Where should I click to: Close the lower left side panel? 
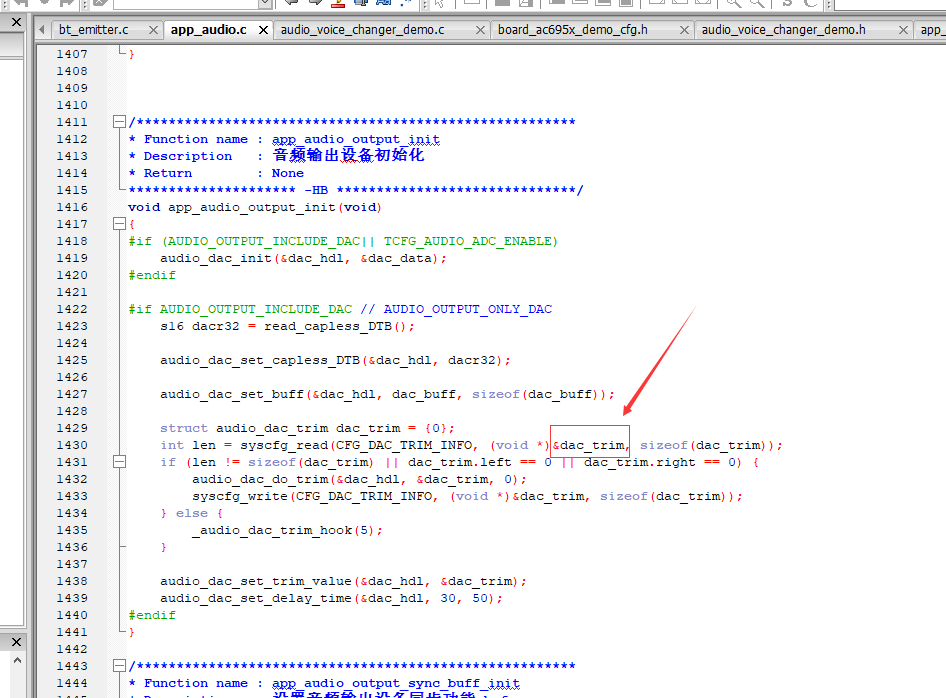[x=16, y=642]
